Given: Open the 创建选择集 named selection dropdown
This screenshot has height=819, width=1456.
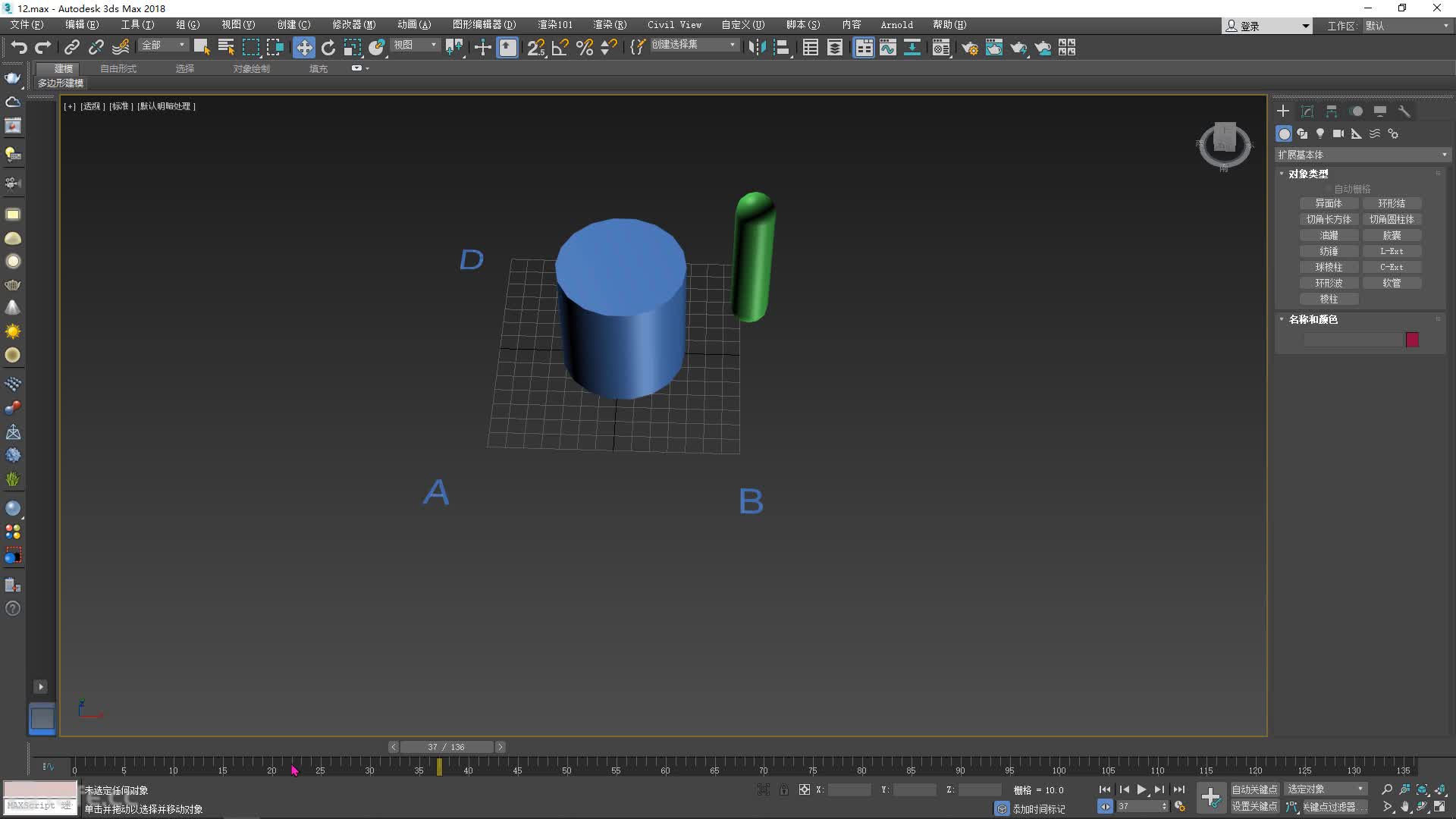Looking at the screenshot, I should [694, 45].
